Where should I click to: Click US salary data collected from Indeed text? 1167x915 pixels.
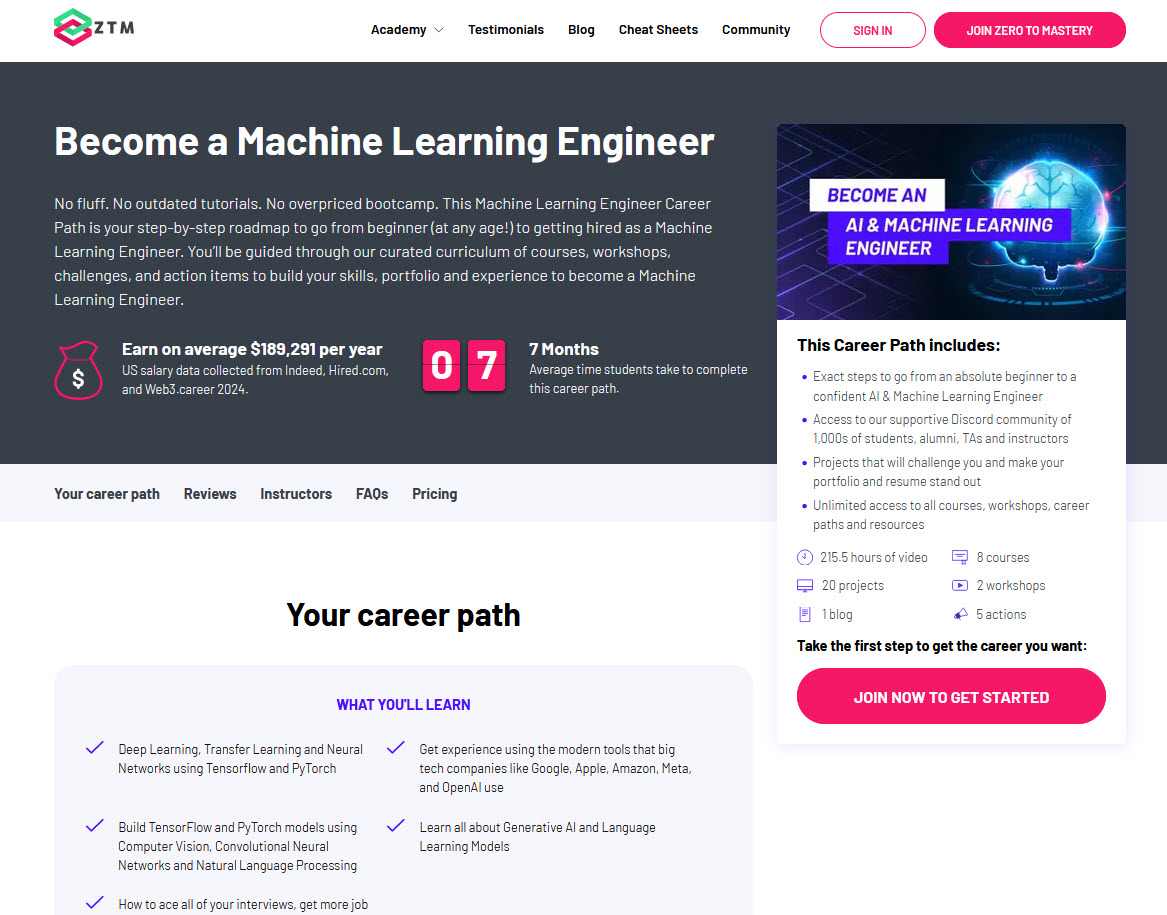[255, 380]
